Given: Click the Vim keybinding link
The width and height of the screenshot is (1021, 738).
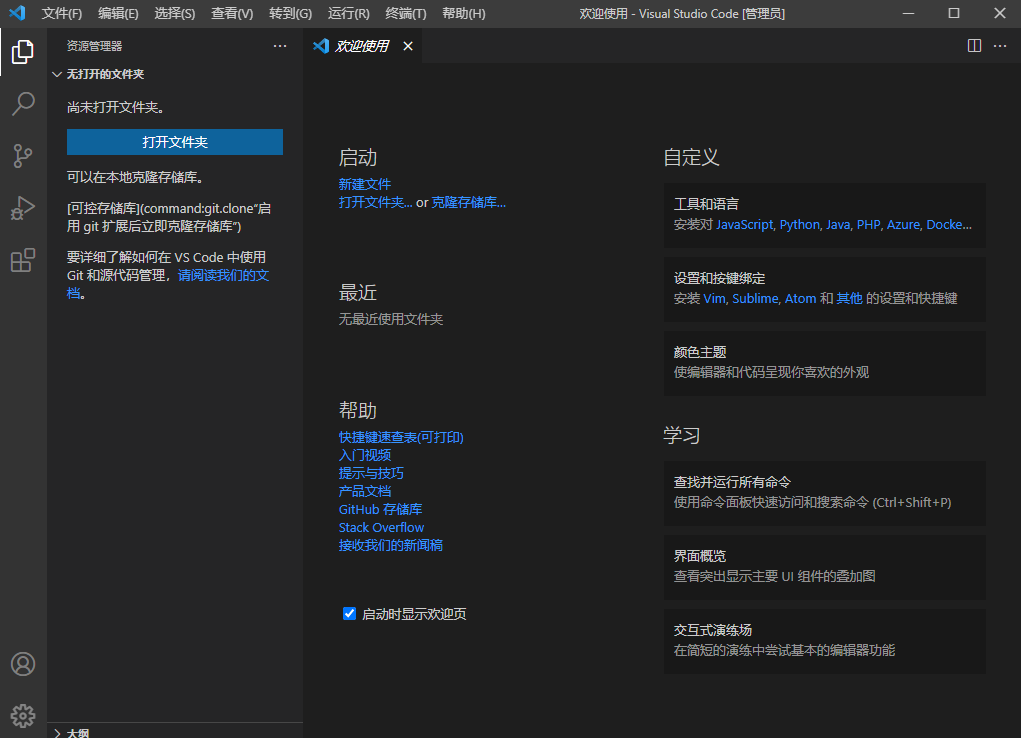Looking at the screenshot, I should click(x=714, y=298).
